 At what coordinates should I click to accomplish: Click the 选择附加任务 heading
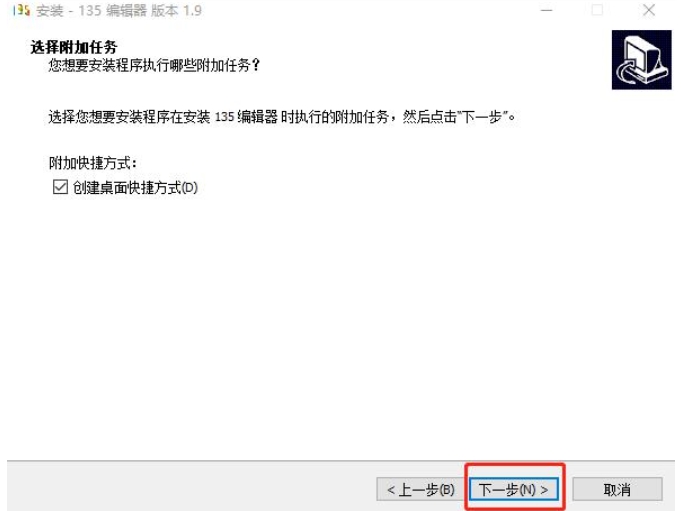pos(74,47)
